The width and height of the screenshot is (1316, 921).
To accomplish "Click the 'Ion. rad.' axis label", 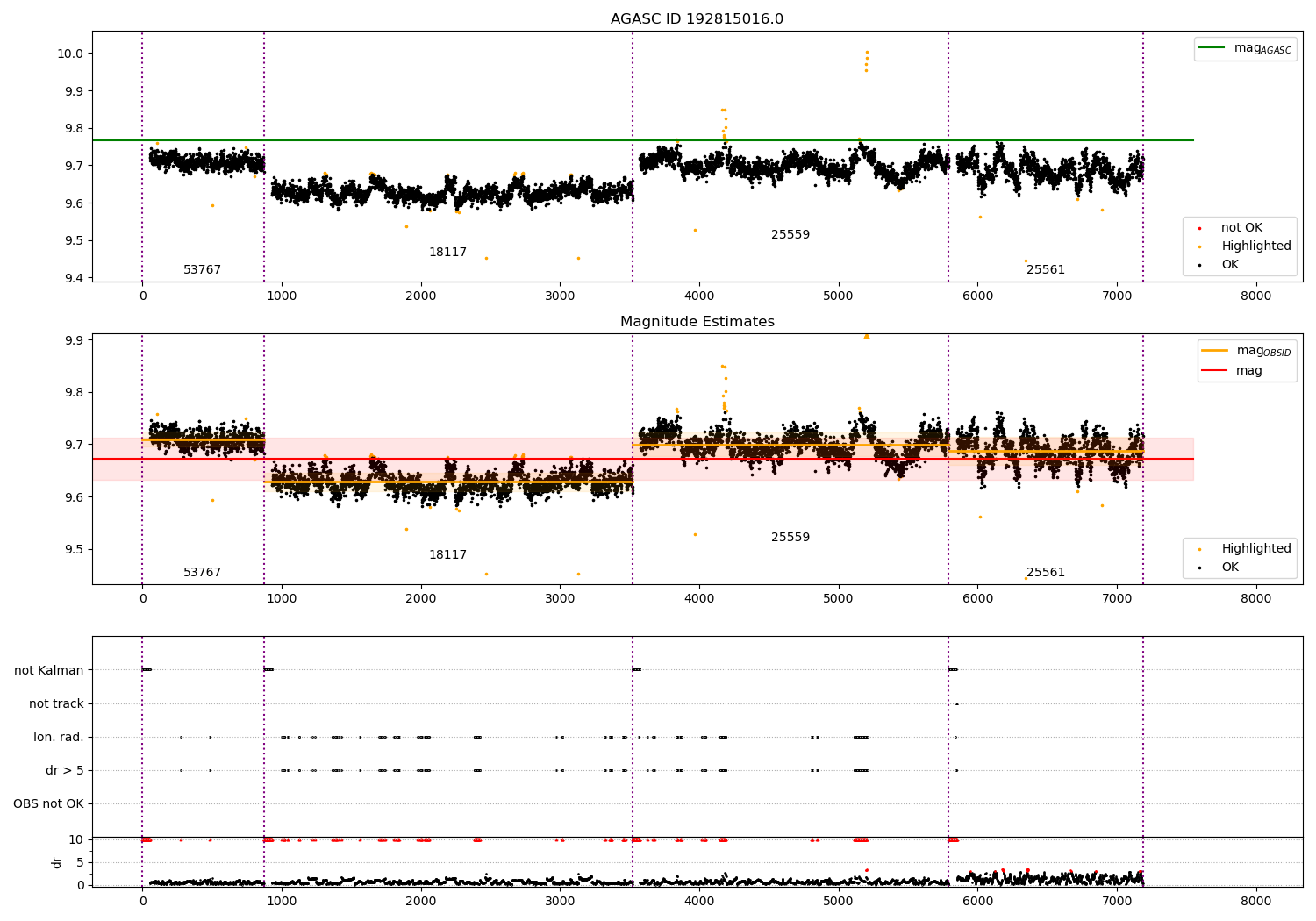I will (59, 738).
